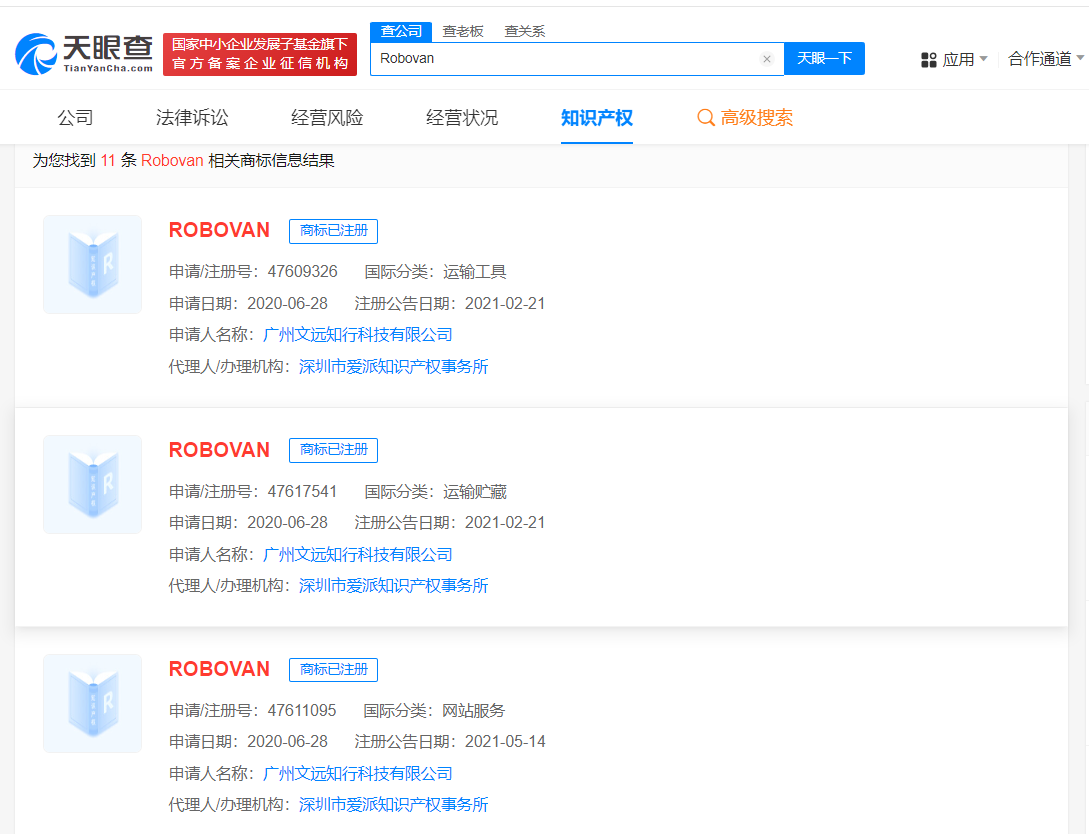Click registration announcement date 2021-05-14
The width and height of the screenshot is (1089, 834).
pos(505,742)
